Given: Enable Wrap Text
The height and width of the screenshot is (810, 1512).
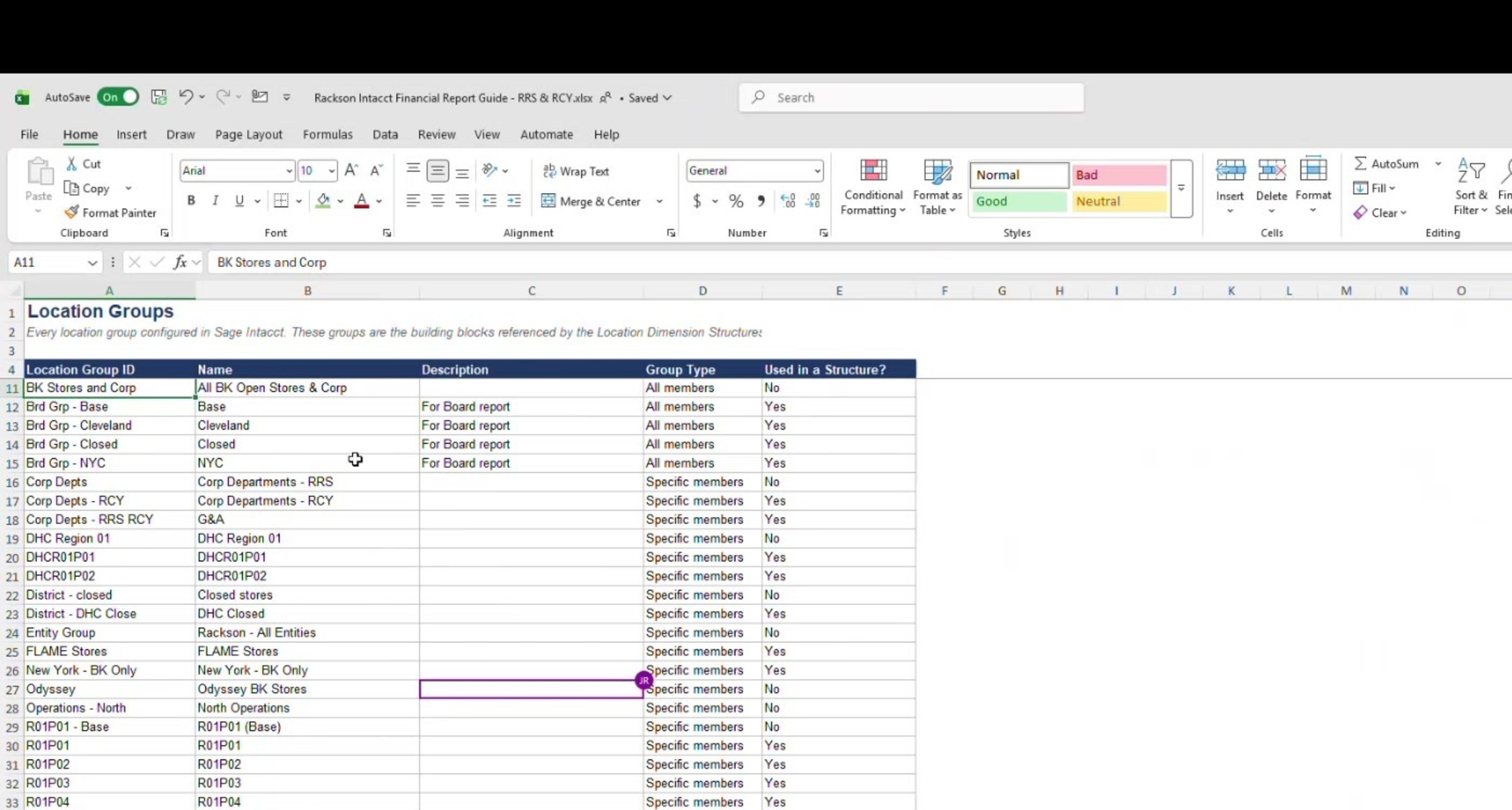Looking at the screenshot, I should [575, 171].
